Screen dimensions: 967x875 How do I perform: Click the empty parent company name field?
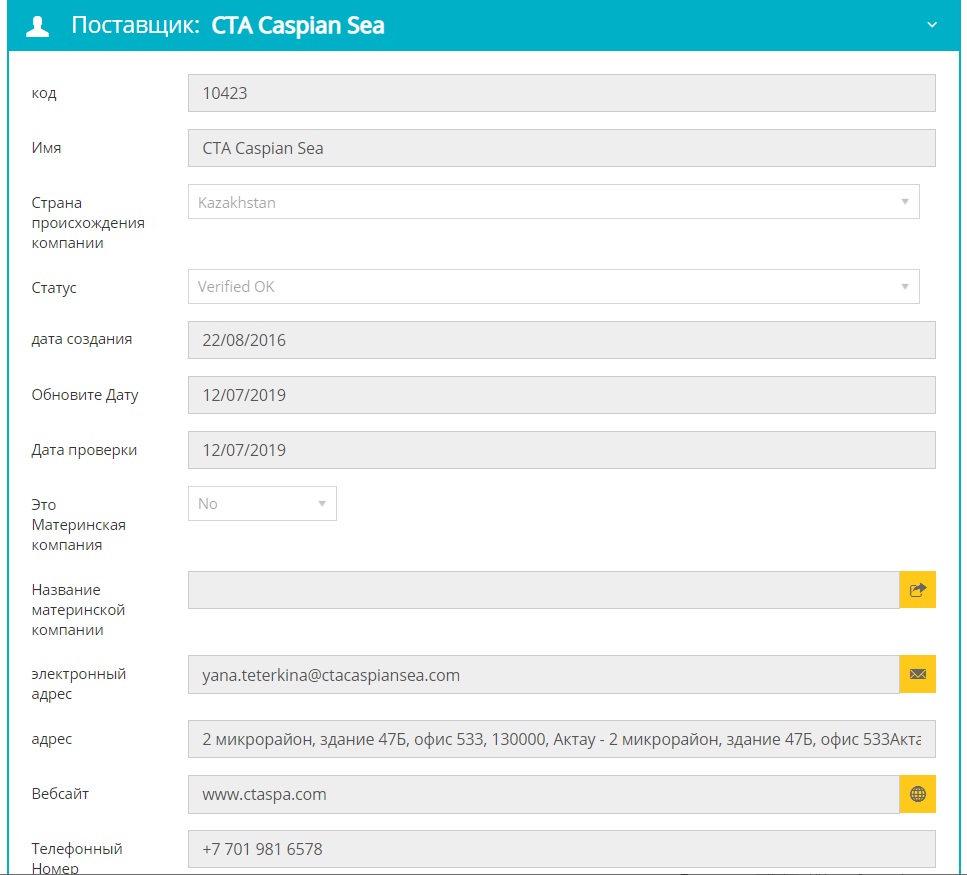coord(543,589)
